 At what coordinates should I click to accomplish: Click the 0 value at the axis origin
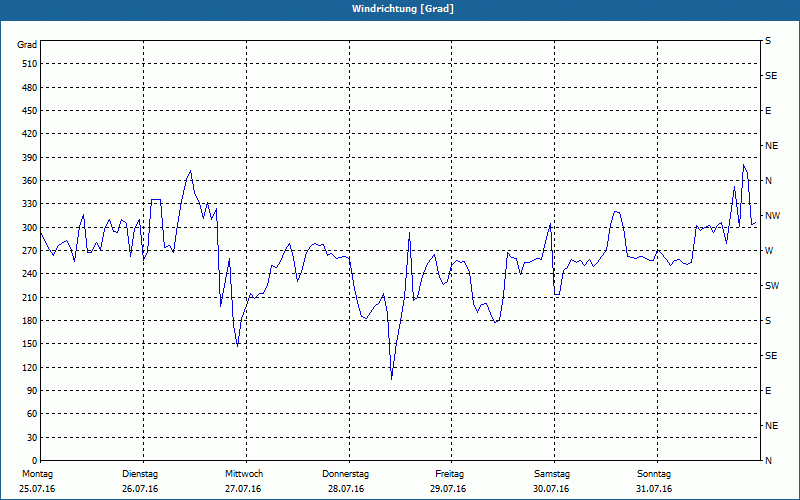(x=35, y=461)
